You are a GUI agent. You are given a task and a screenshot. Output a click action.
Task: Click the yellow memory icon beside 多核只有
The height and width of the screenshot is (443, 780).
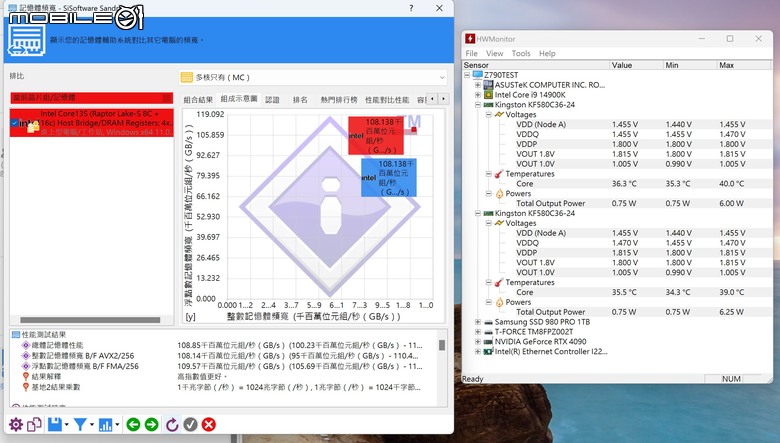click(187, 78)
